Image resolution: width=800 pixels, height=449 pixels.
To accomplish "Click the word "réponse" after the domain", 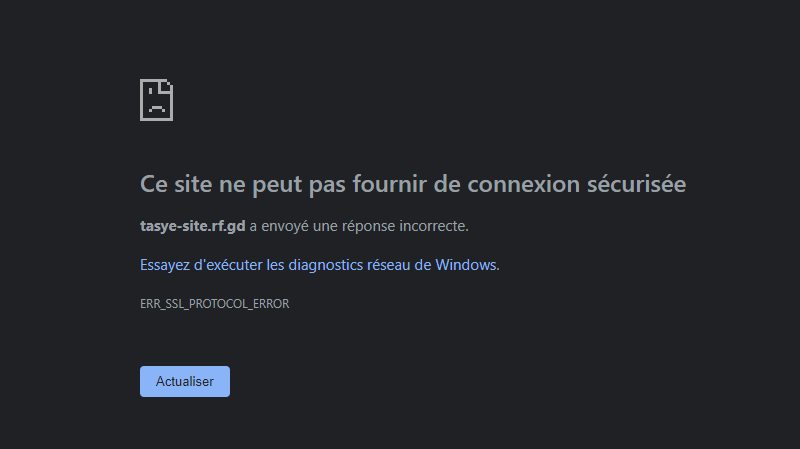I will [x=367, y=226].
